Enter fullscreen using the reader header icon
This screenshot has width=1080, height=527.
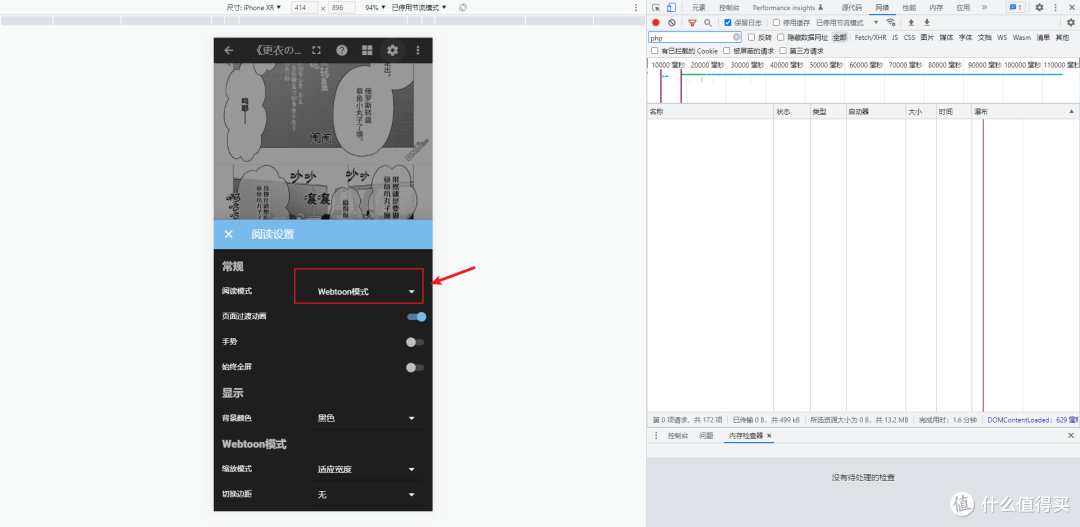(x=317, y=50)
